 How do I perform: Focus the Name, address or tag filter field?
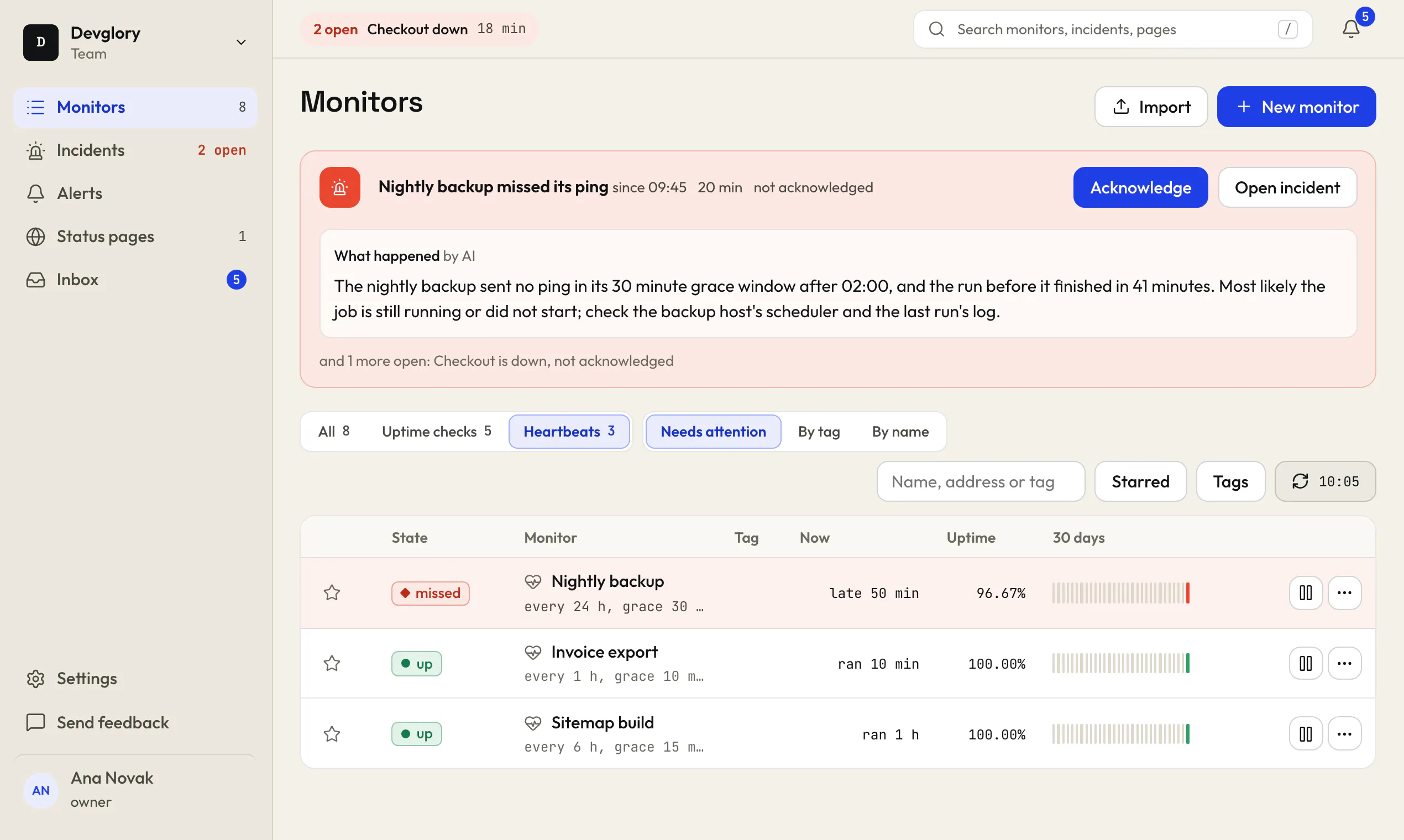coord(981,481)
